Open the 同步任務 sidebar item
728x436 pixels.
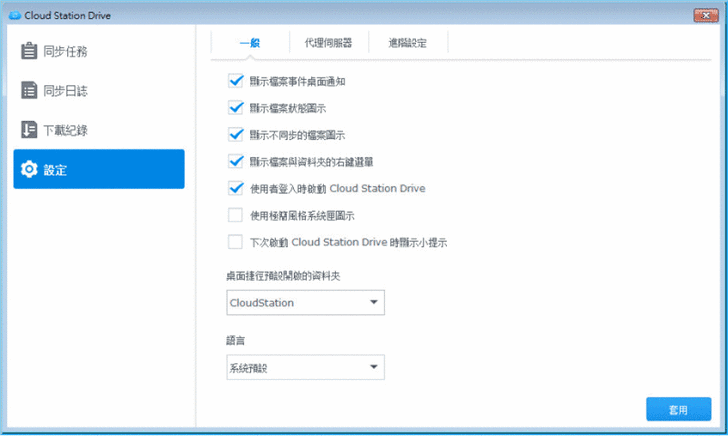click(99, 51)
